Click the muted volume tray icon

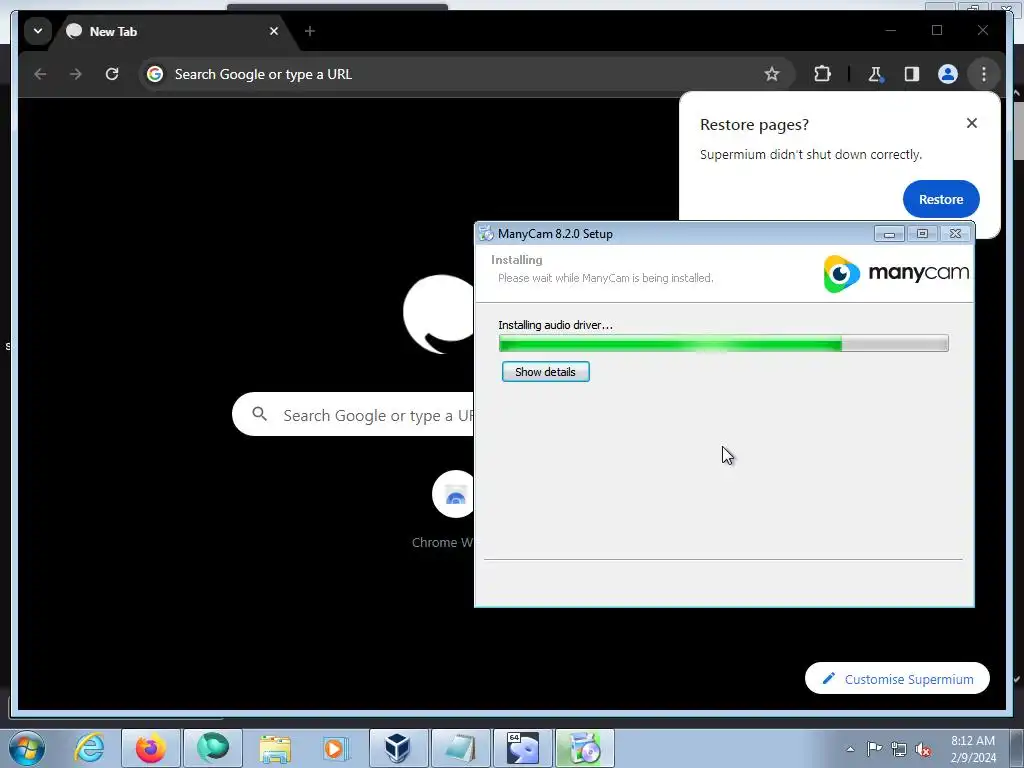click(x=923, y=749)
